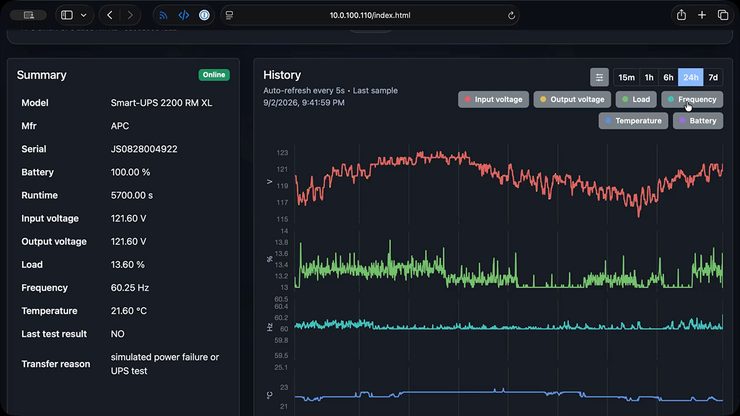The height and width of the screenshot is (416, 740).
Task: Toggle the Output voltage series
Action: pos(572,100)
